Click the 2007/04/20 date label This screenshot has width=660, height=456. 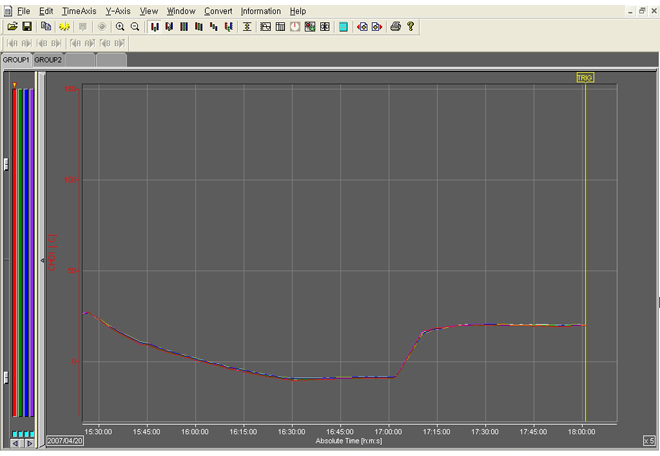pos(64,440)
